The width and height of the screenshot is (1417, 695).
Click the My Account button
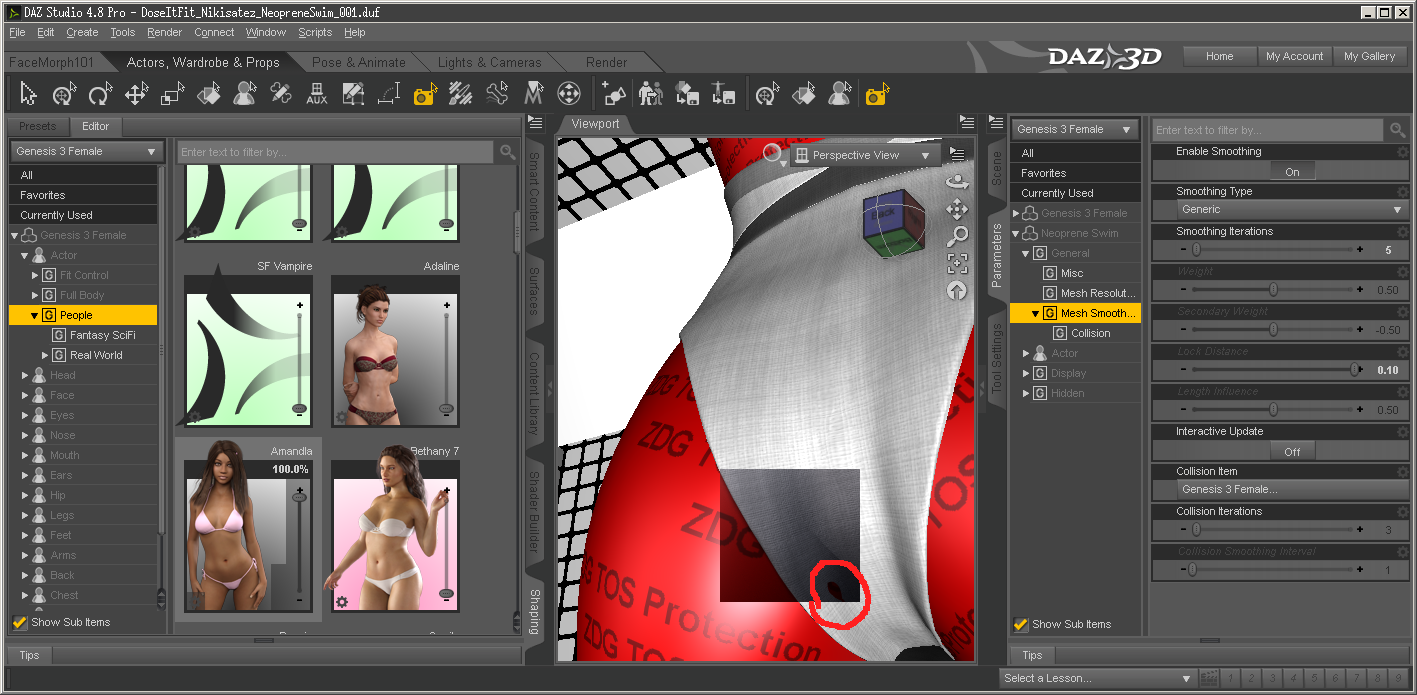[1294, 56]
